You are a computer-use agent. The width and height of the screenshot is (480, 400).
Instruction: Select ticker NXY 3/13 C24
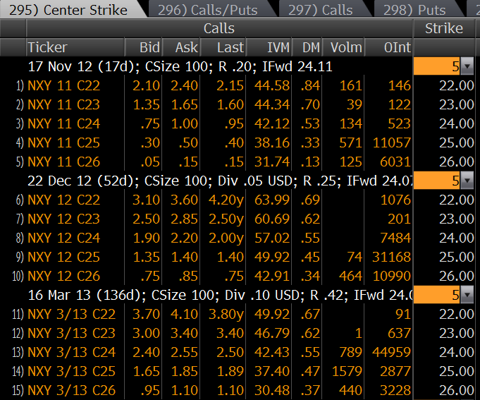72,352
